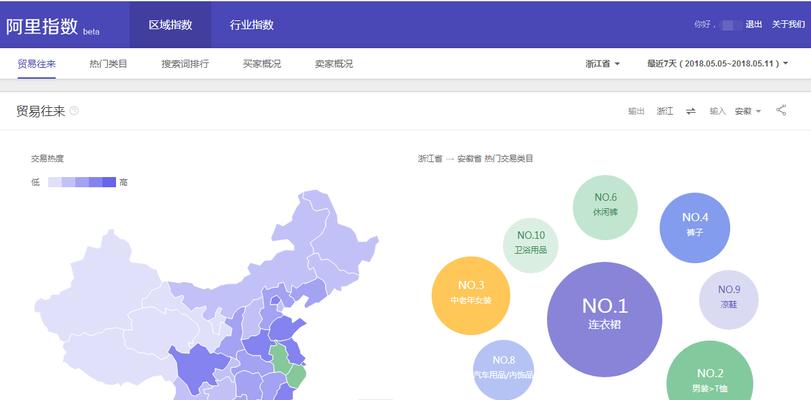Viewport: 811px width, 400px height.
Task: Select the 贸易往来 sub-tab
Action: [x=36, y=64]
